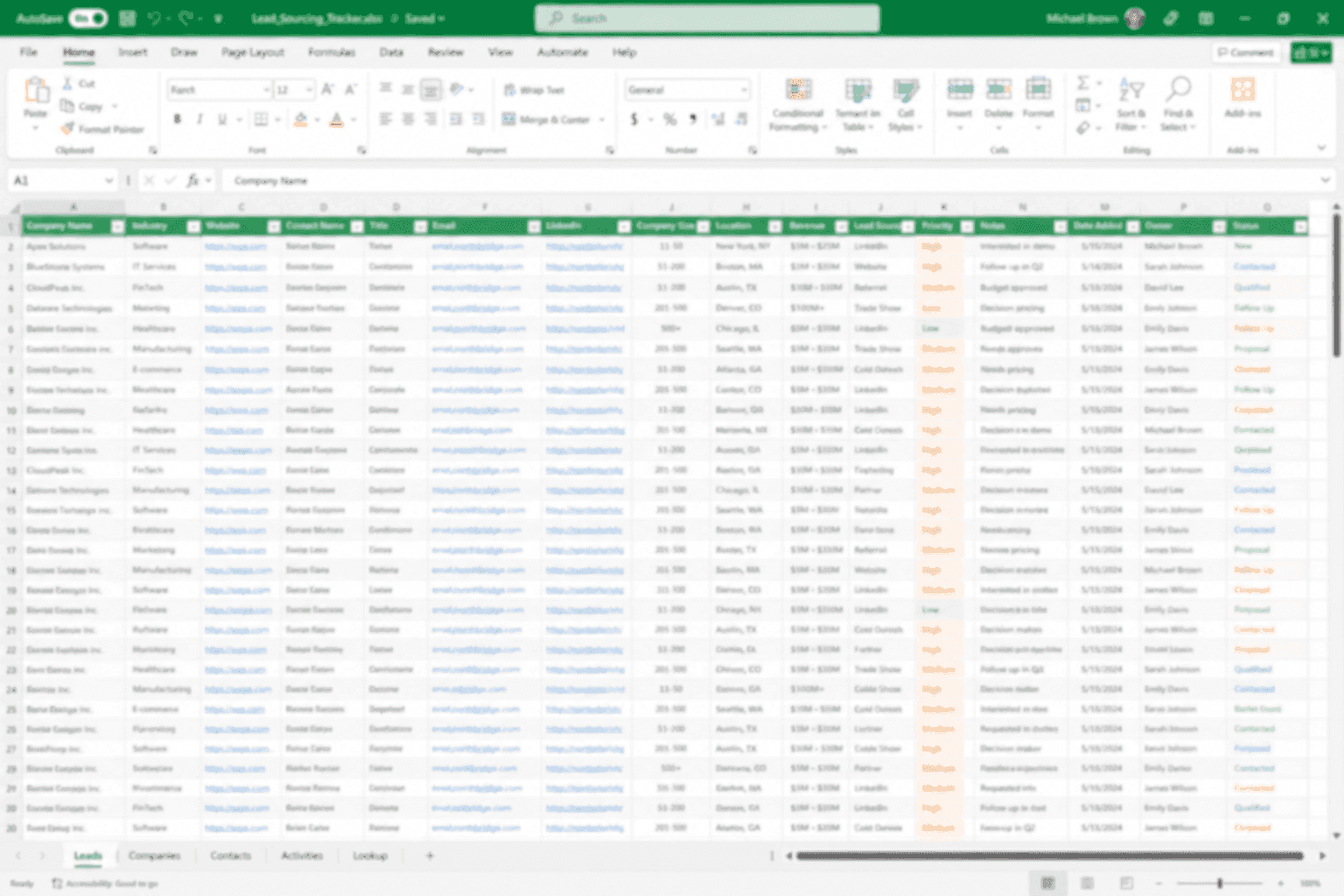Click the Add-ins icon
This screenshot has height=896, width=1344.
coord(1242,90)
